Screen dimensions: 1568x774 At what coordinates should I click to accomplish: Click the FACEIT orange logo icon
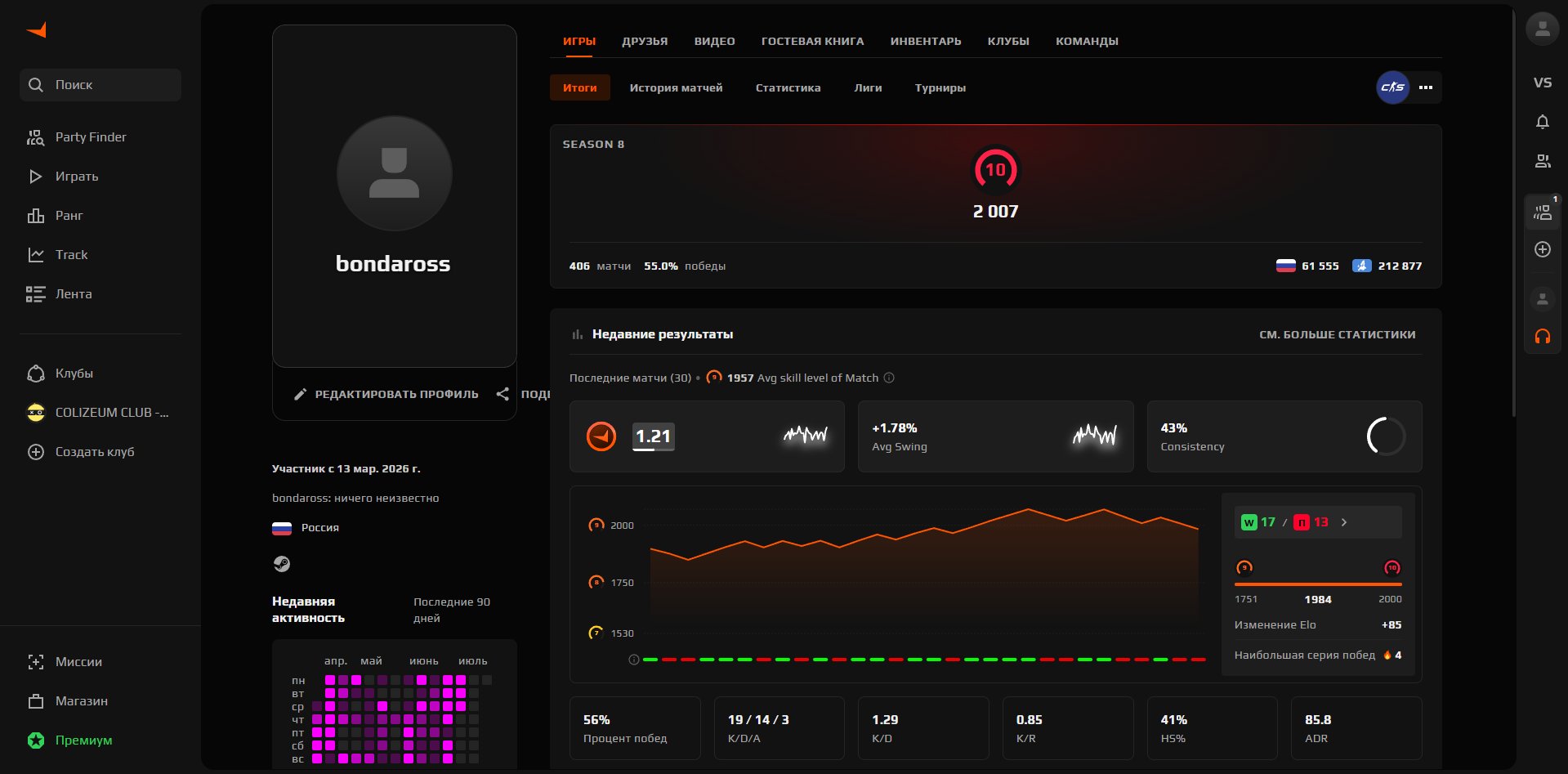pyautogui.click(x=36, y=30)
